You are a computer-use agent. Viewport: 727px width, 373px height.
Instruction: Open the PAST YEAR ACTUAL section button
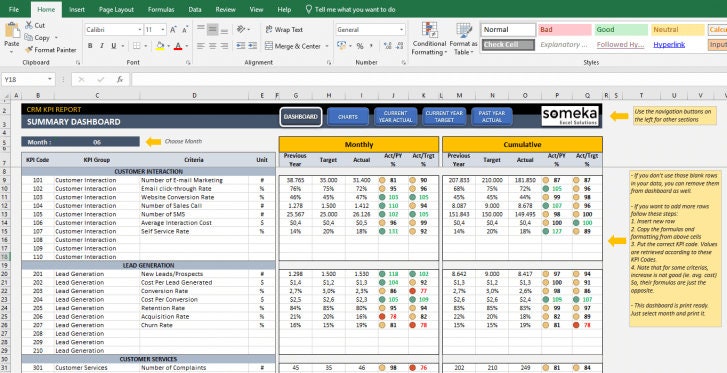492,117
